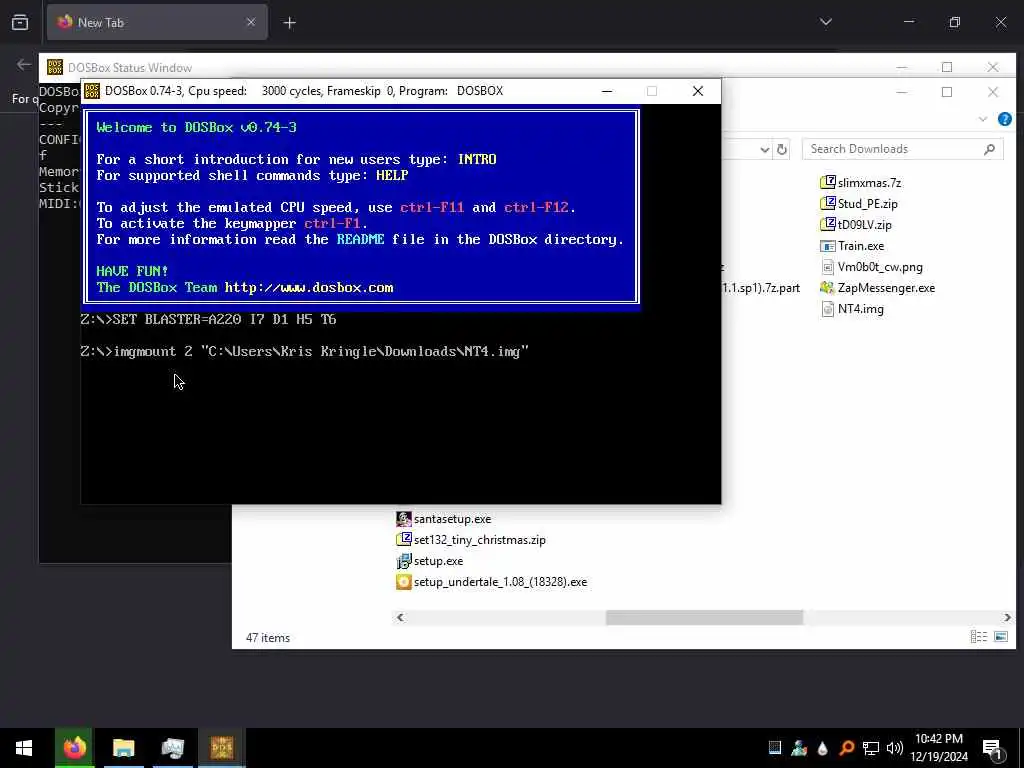Open File Explorer from the taskbar
This screenshot has width=1024, height=768.
[x=123, y=748]
